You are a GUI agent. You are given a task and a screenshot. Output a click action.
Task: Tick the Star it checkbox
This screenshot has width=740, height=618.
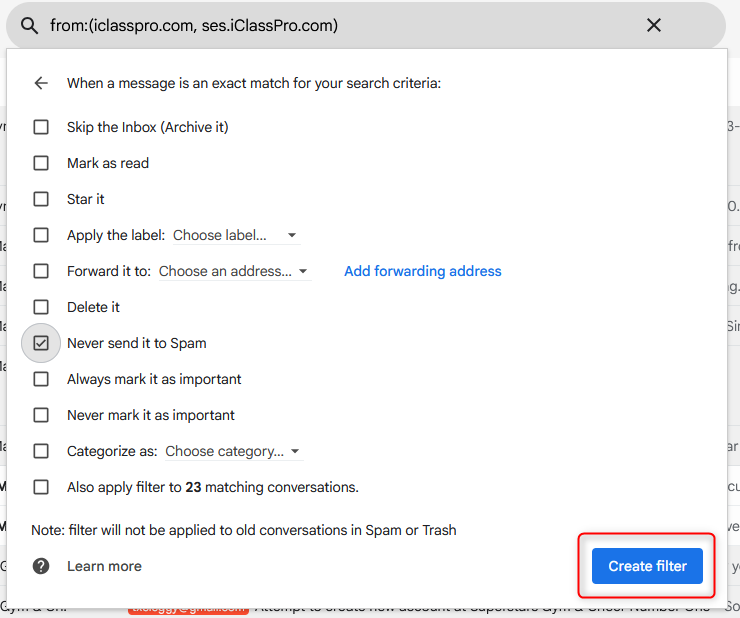41,199
